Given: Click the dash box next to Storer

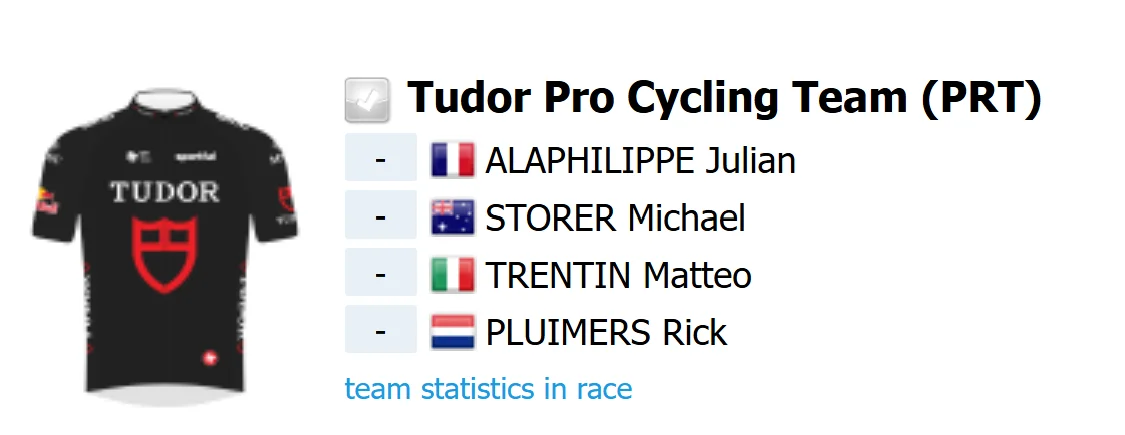Looking at the screenshot, I should 381,215.
